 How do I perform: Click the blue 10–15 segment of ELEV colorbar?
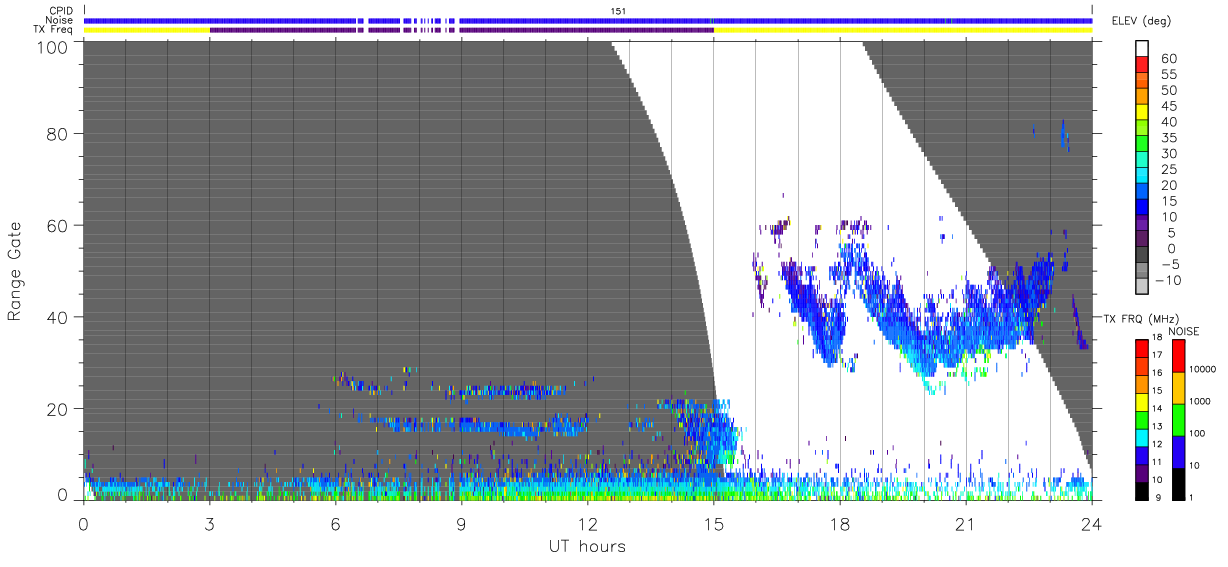[x=1143, y=209]
